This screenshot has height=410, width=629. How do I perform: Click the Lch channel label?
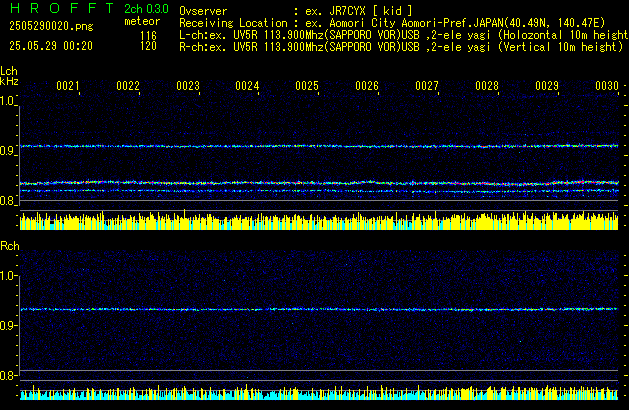pos(9,71)
